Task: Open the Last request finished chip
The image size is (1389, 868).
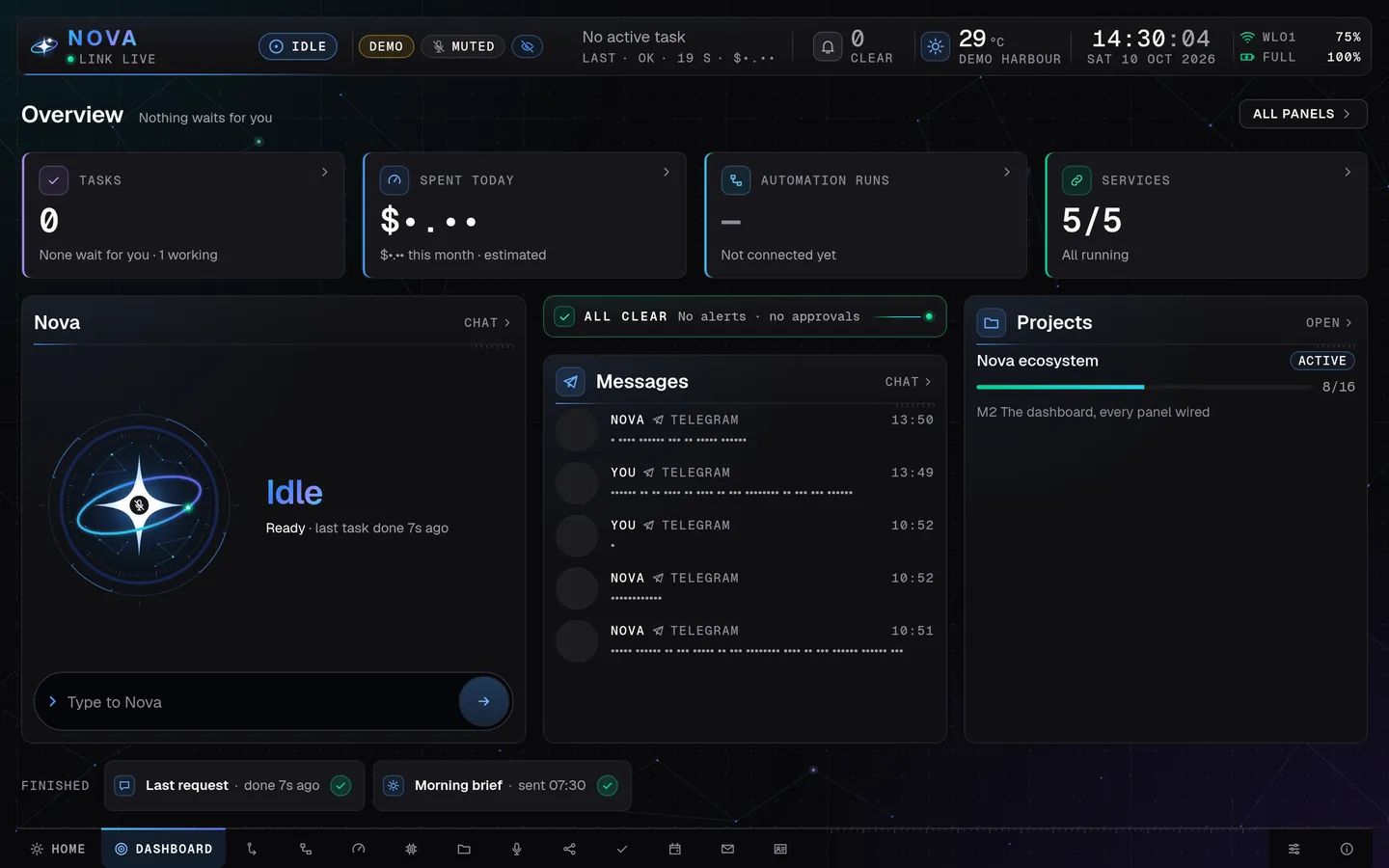Action: (x=234, y=785)
